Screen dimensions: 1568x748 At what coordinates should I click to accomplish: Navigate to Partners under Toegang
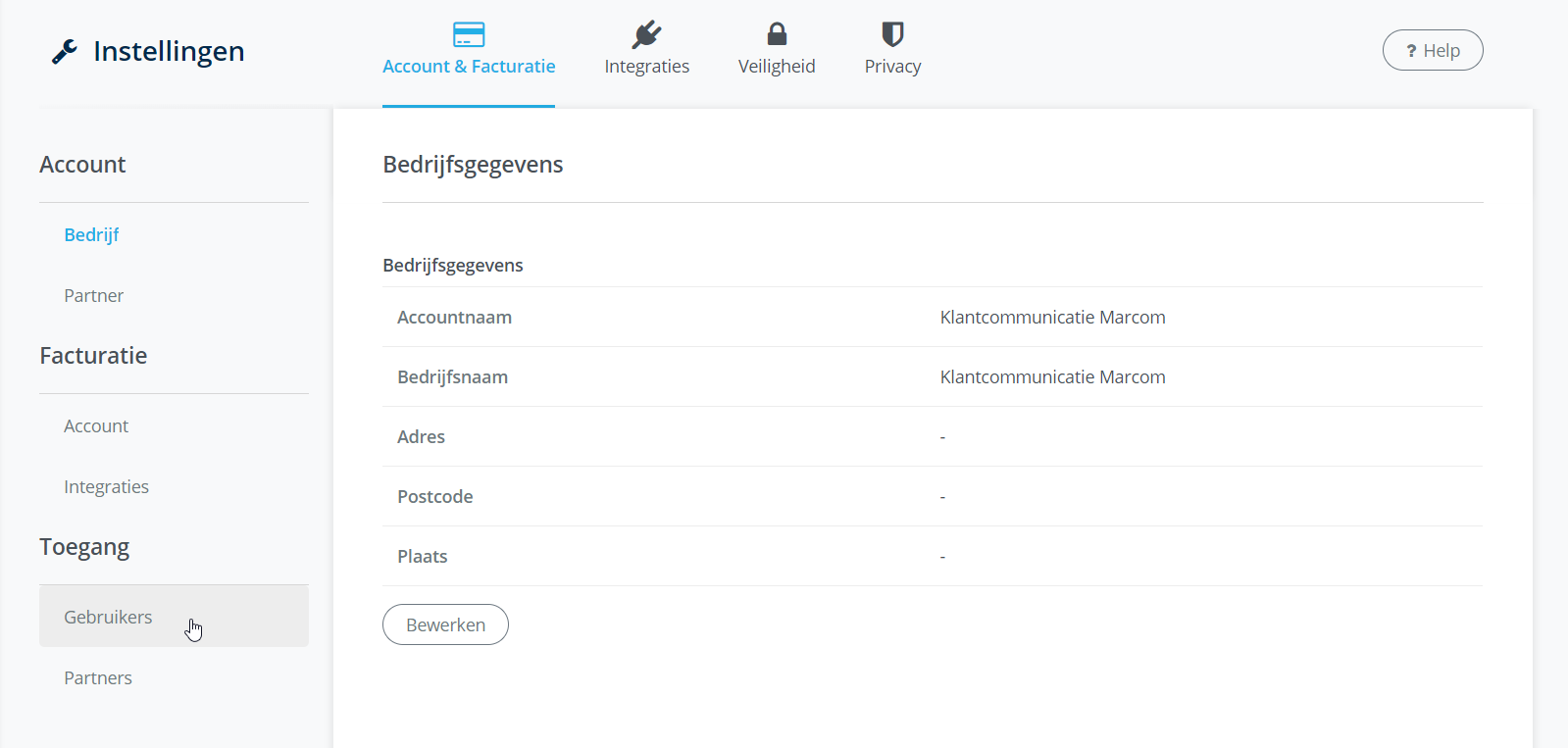(98, 678)
